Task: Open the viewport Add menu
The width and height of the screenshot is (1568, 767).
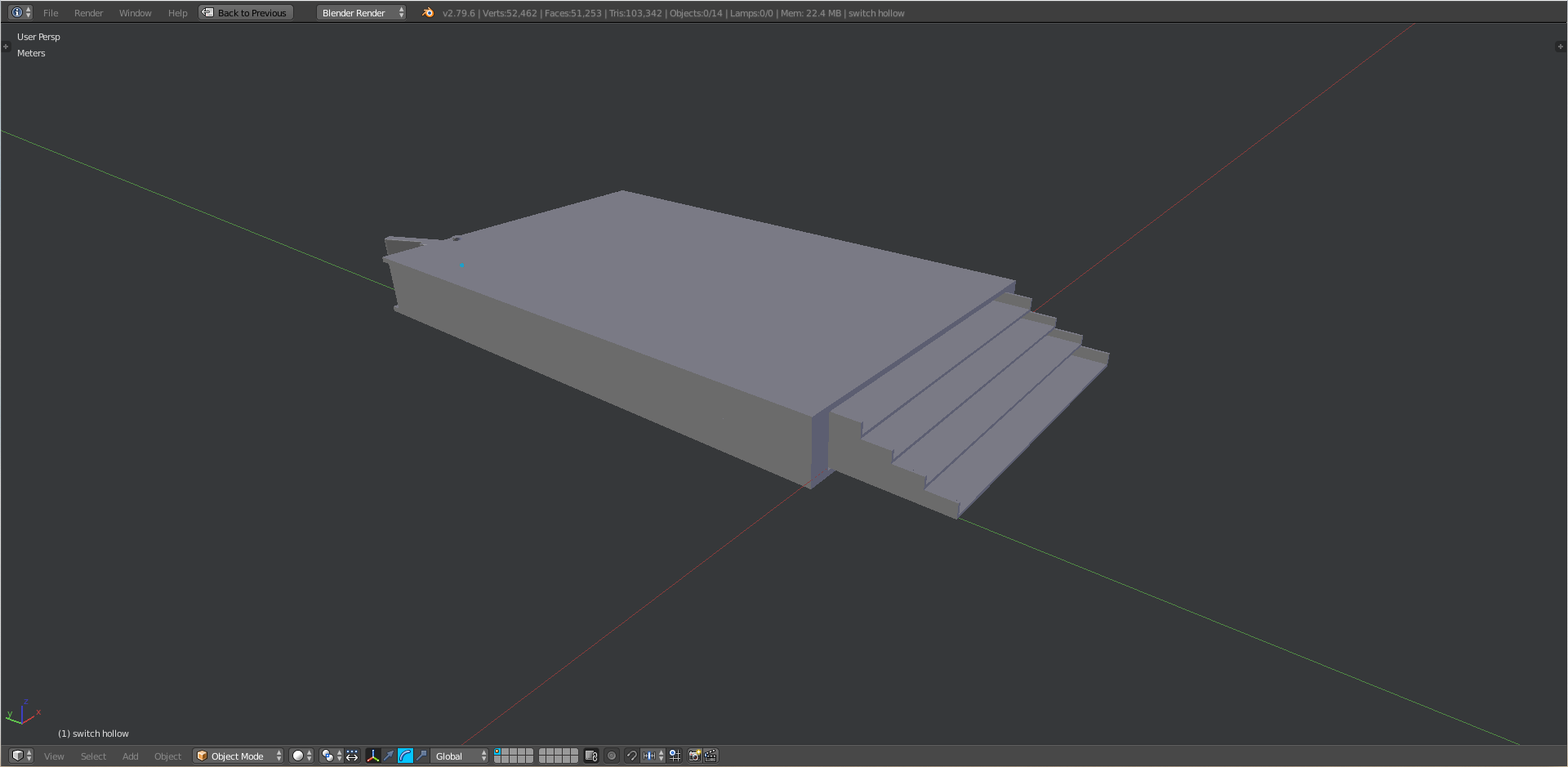Action: click(x=130, y=756)
